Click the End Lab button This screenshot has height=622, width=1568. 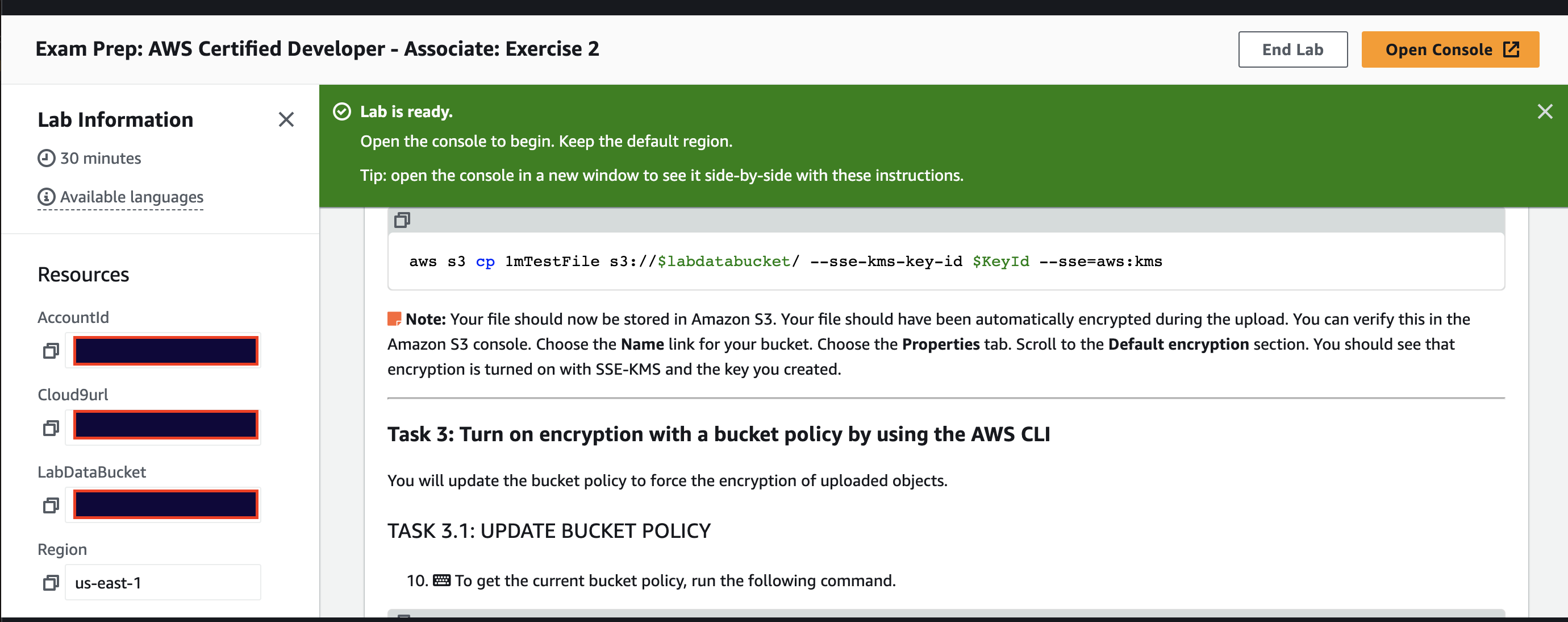pyautogui.click(x=1292, y=49)
